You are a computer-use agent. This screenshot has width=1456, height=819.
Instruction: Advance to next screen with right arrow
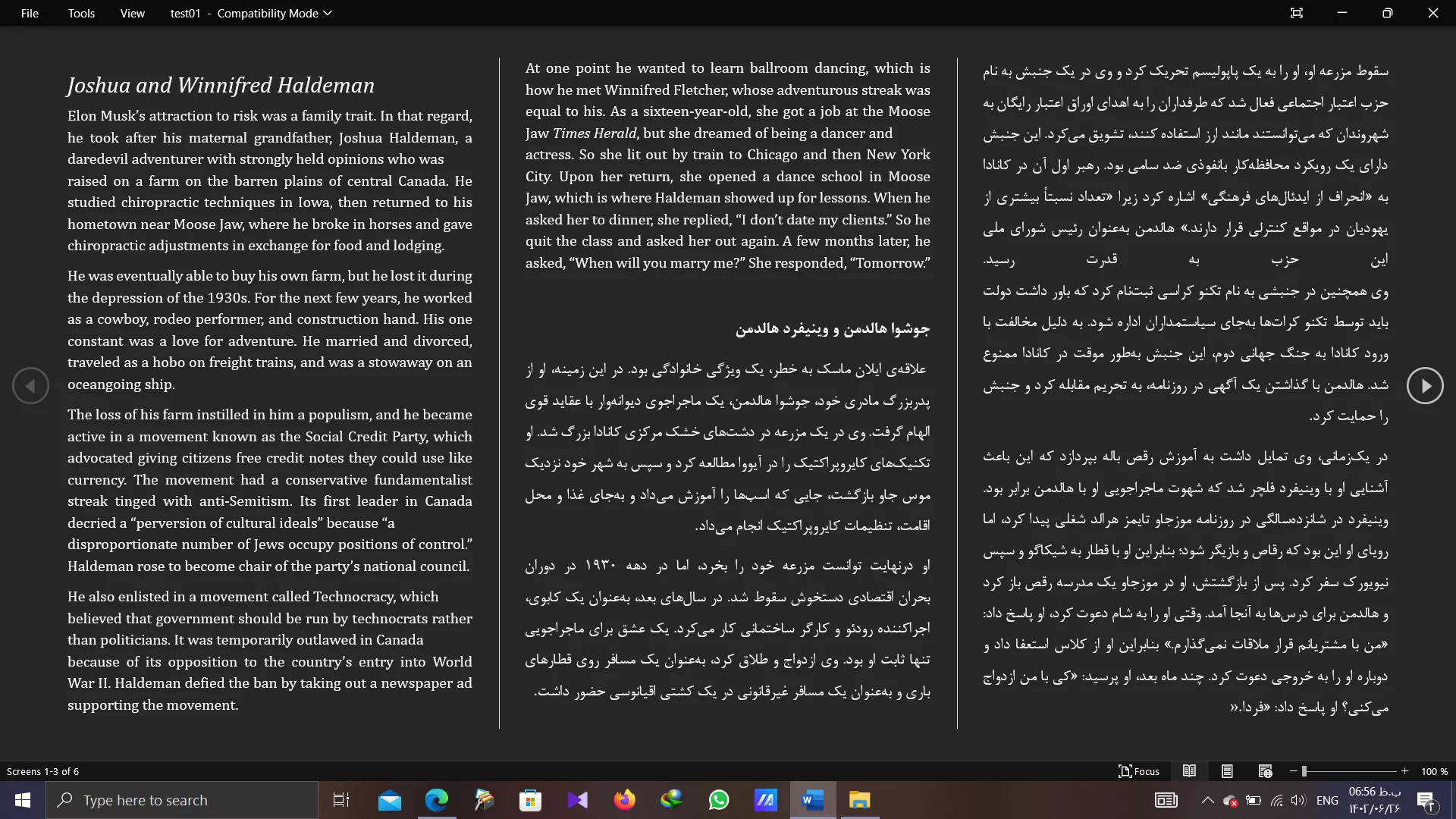pyautogui.click(x=1425, y=386)
